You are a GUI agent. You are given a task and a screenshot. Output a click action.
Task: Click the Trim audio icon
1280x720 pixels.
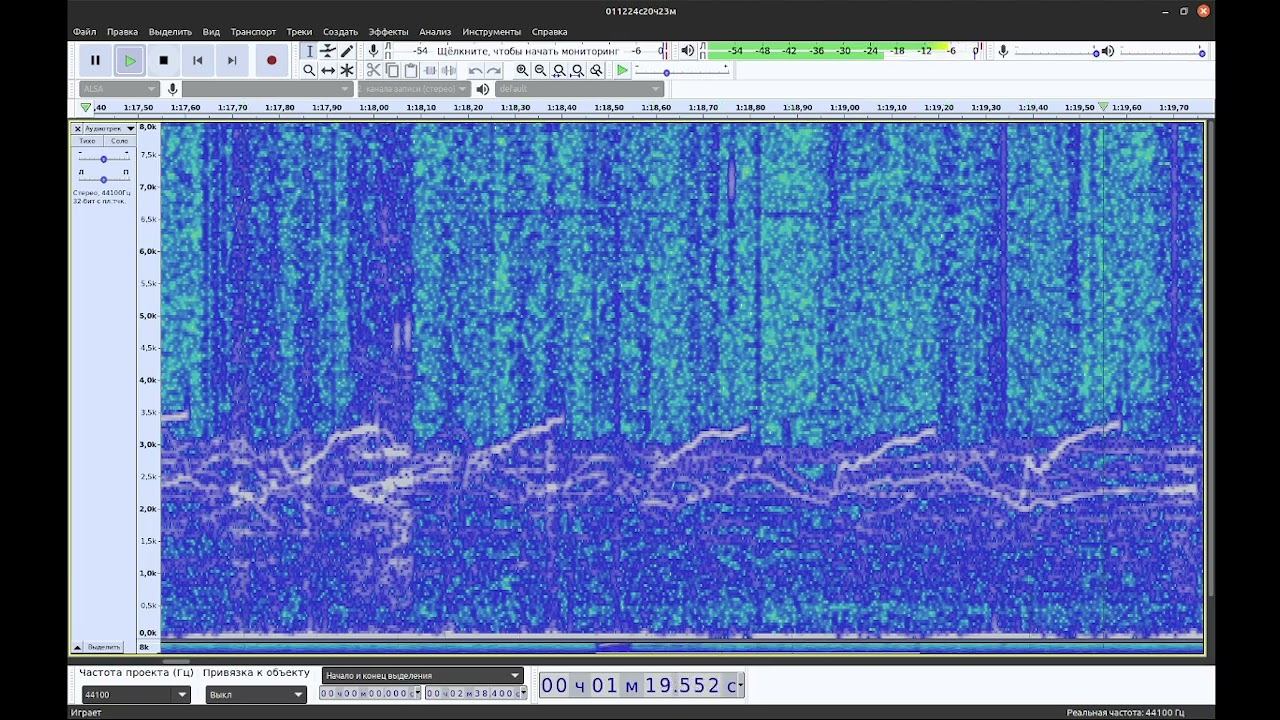[x=430, y=70]
